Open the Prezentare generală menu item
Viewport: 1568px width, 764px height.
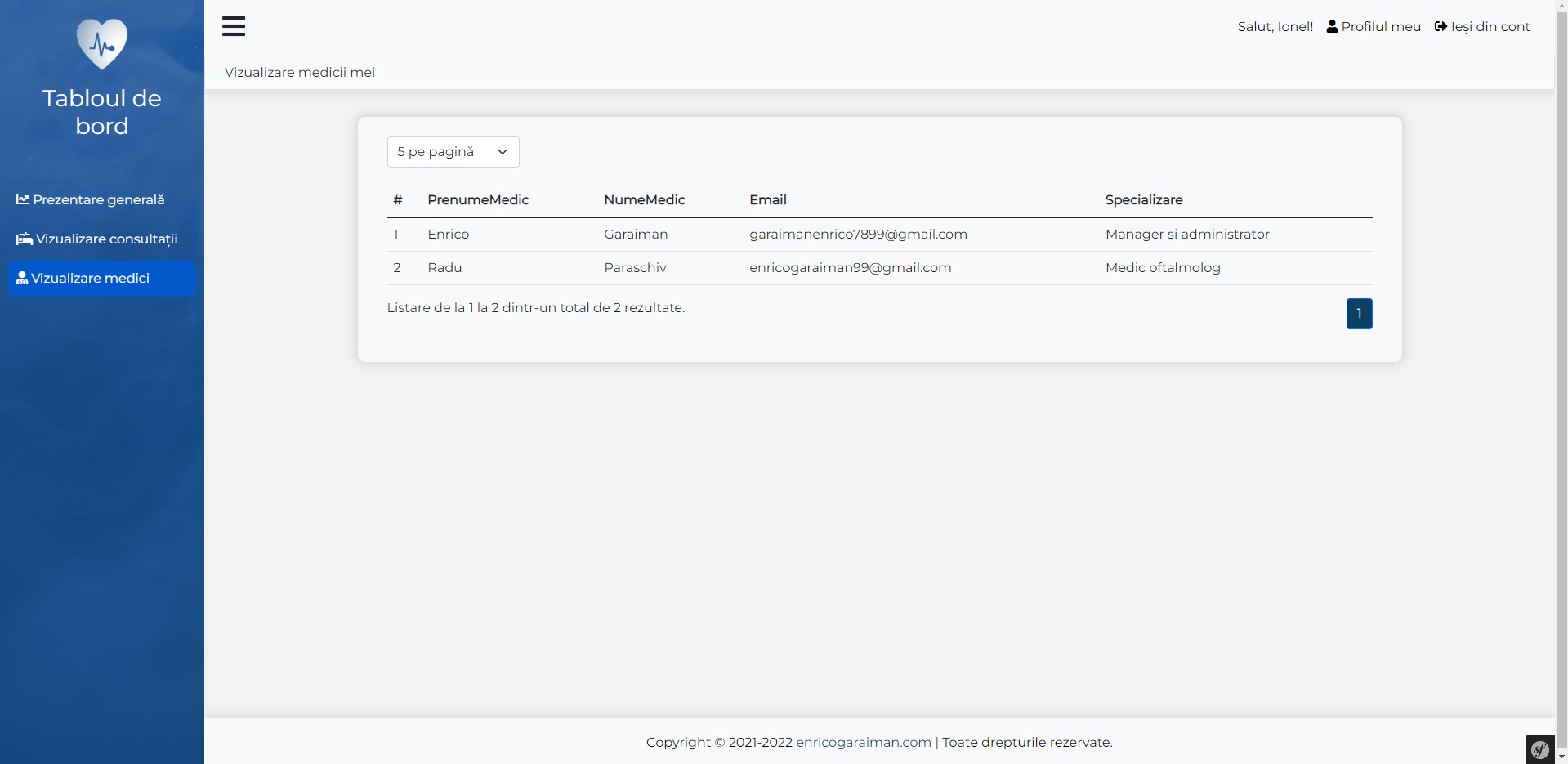tap(98, 199)
